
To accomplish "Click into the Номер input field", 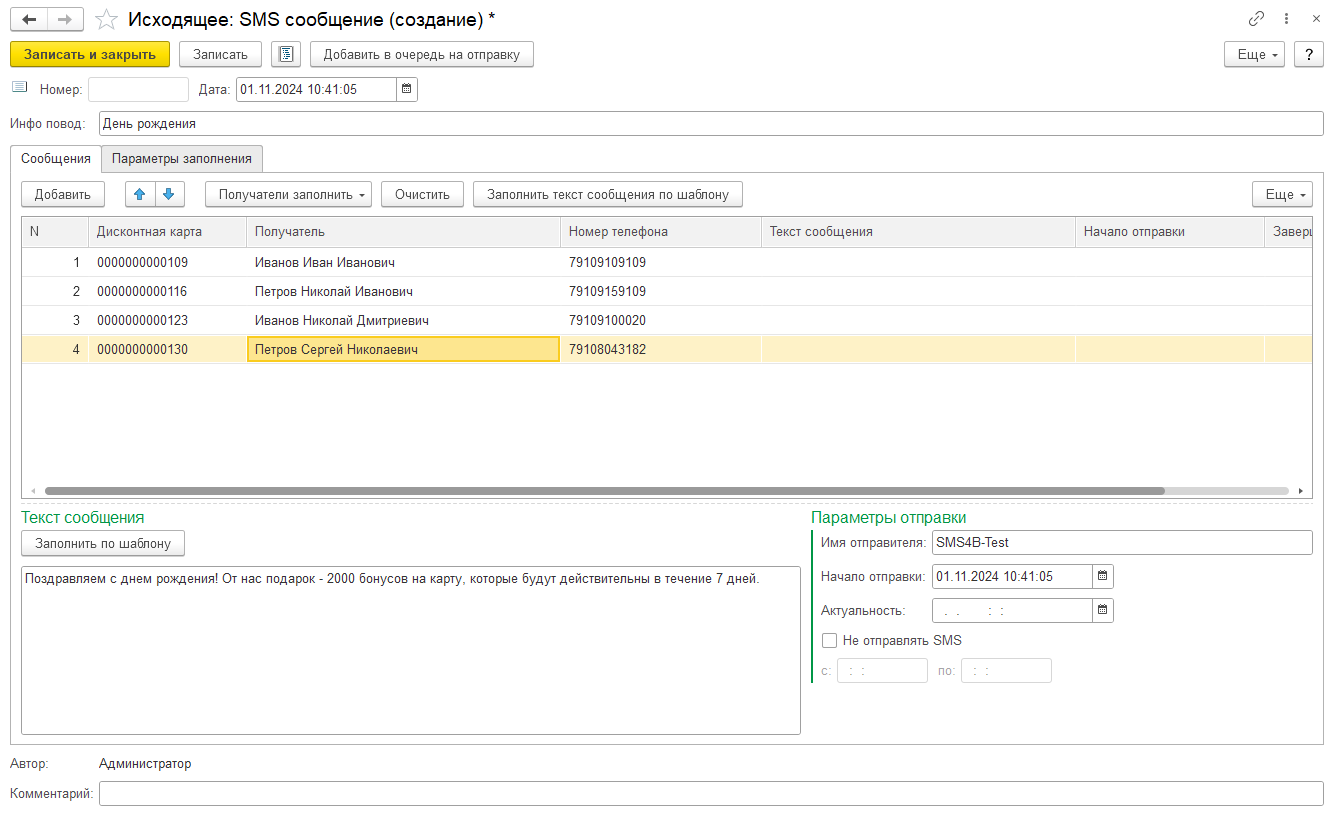I will 138,89.
